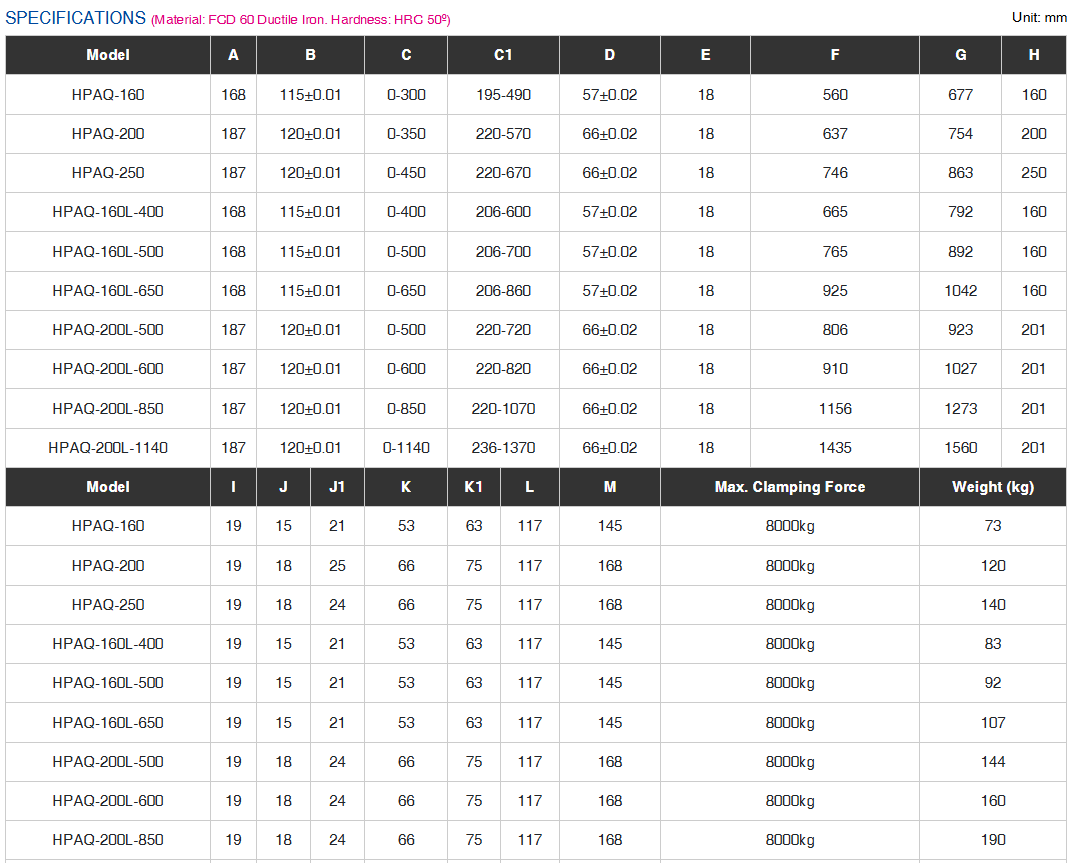
Task: Click the K1 column header
Action: pos(474,487)
